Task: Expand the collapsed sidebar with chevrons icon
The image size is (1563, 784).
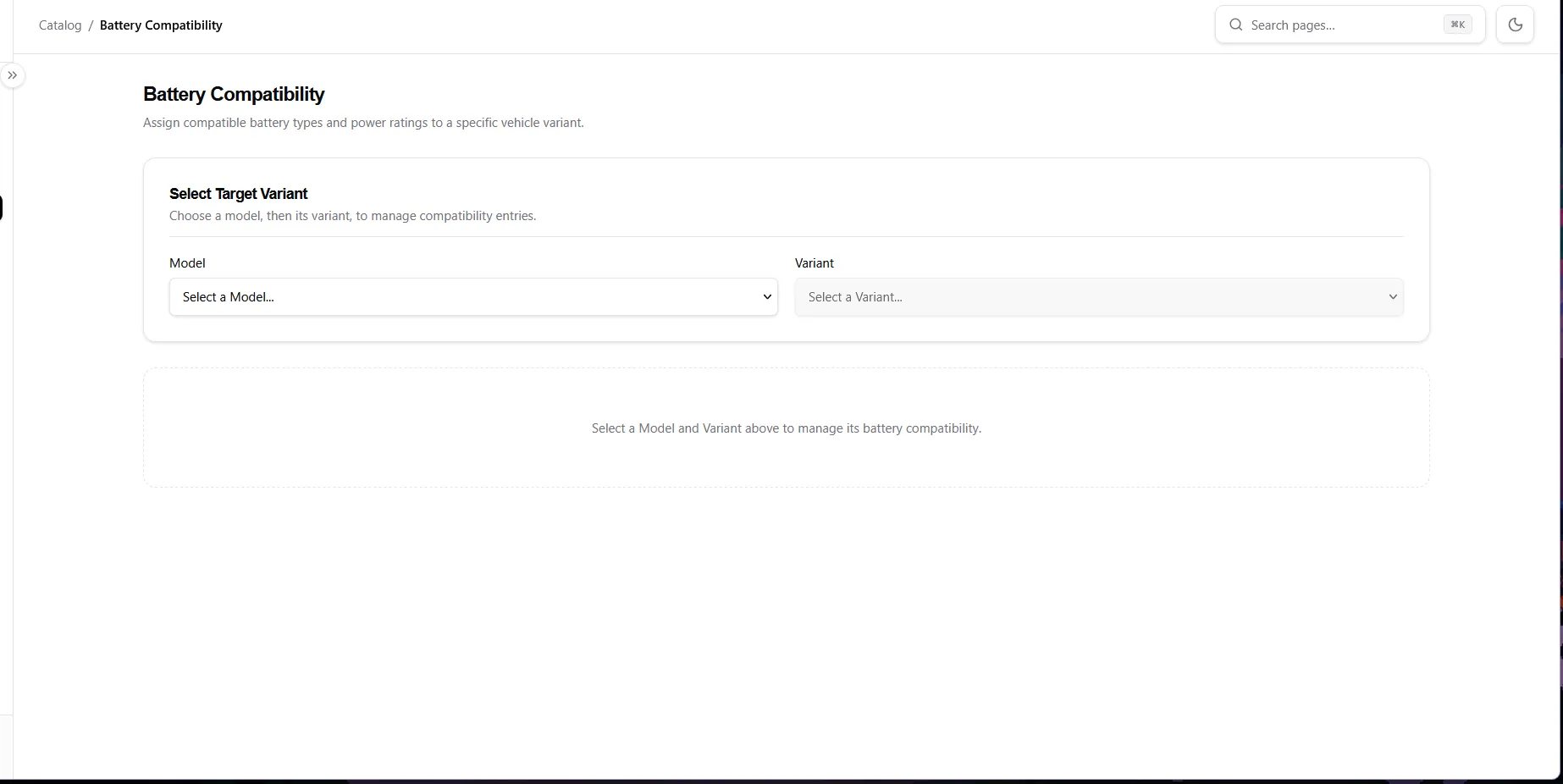Action: coord(13,75)
